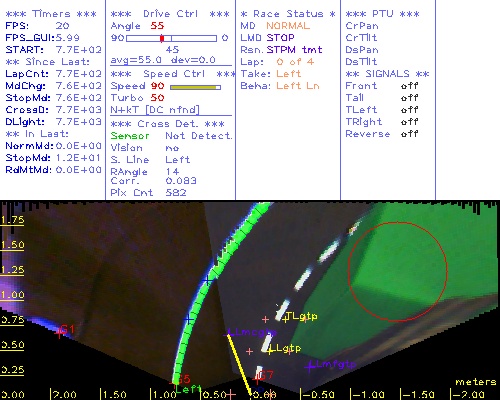The width and height of the screenshot is (500, 400).
Task: Click the PTU section header
Action: [382, 14]
